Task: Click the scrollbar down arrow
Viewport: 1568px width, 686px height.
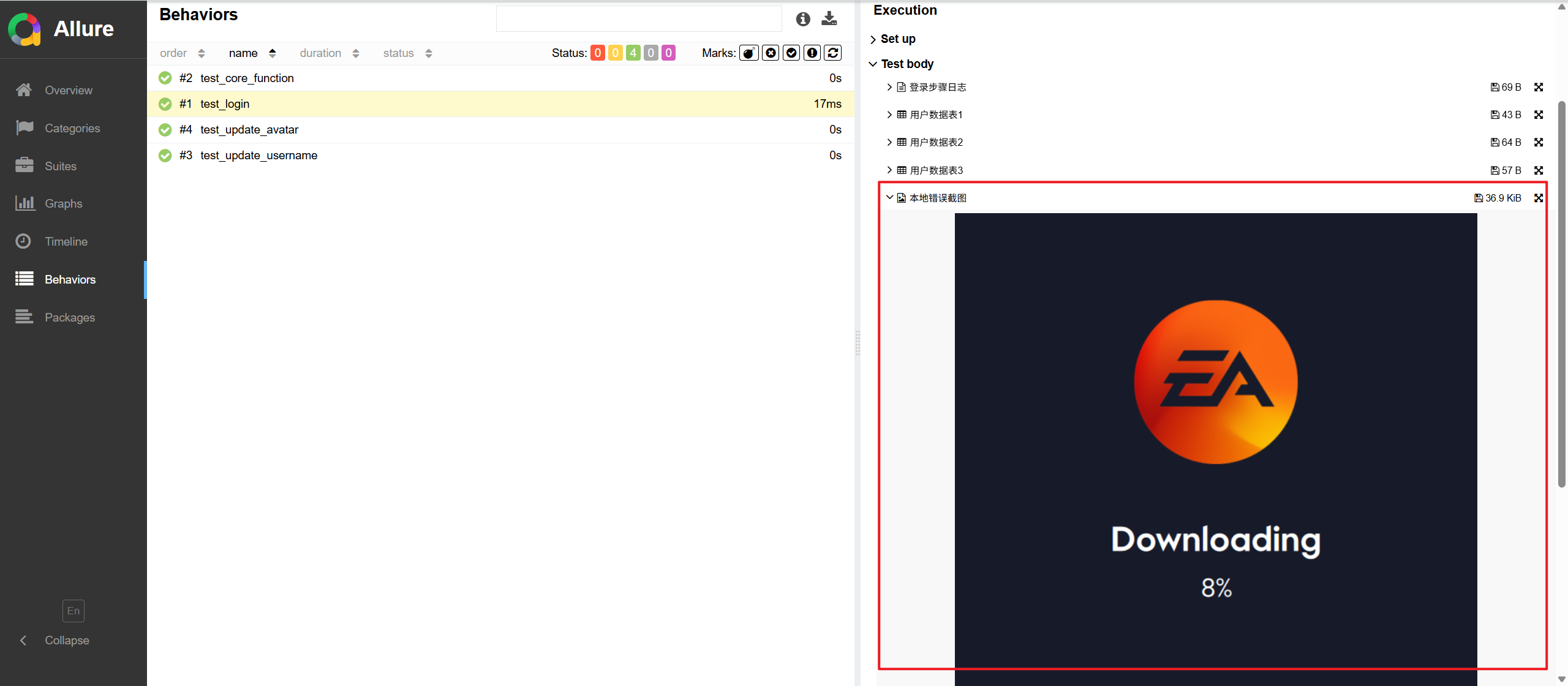Action: click(1561, 679)
